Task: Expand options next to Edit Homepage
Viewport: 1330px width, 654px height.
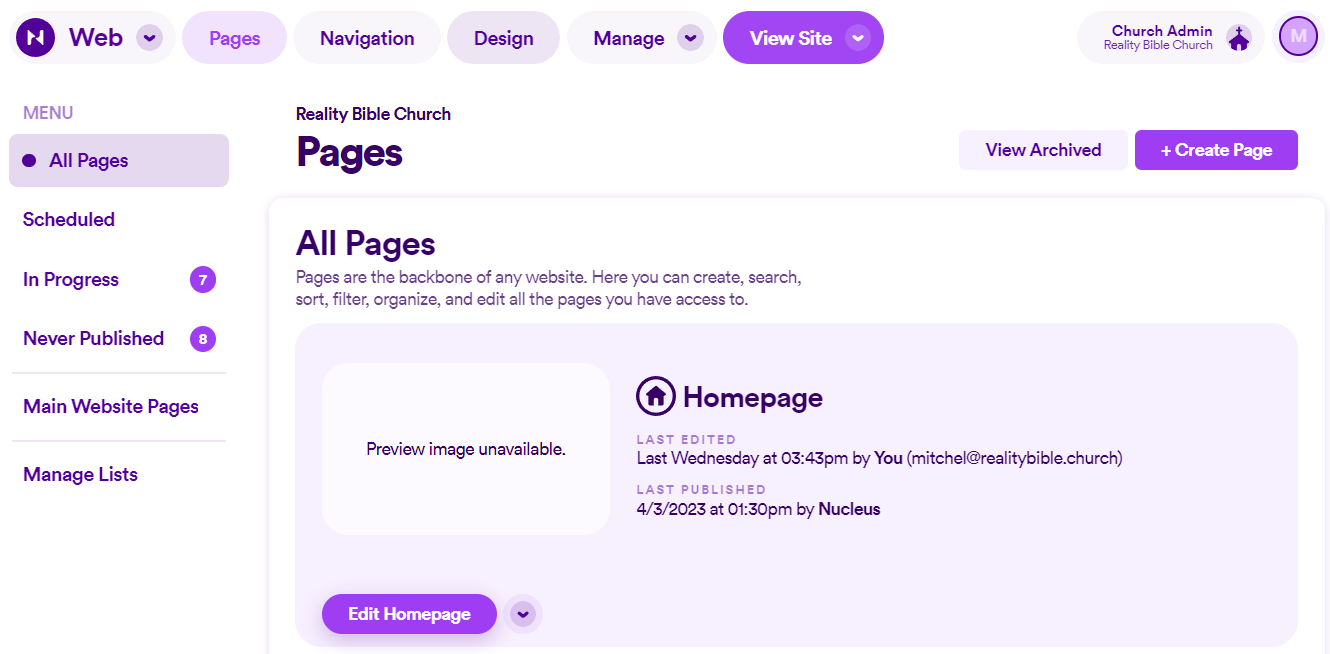Action: (x=523, y=614)
